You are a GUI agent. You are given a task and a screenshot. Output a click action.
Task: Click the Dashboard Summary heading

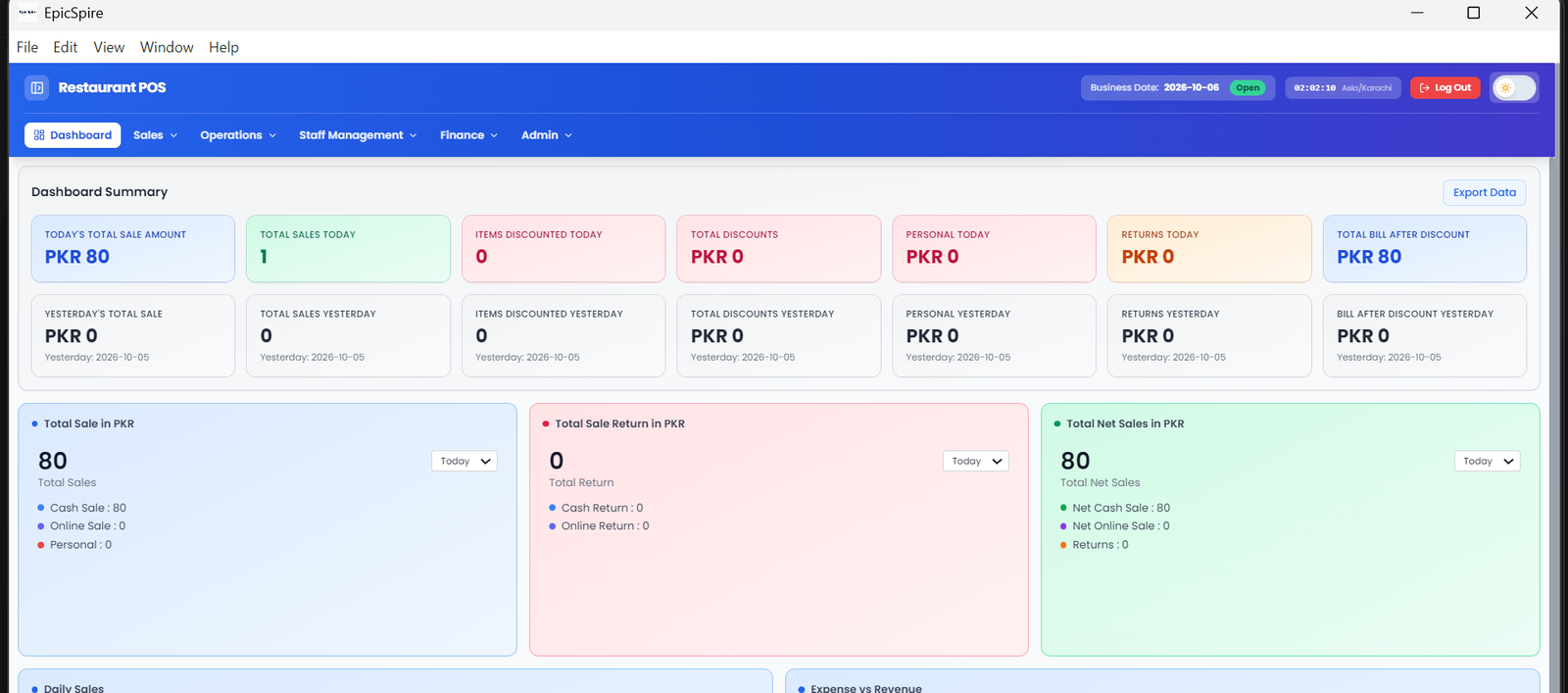[99, 192]
